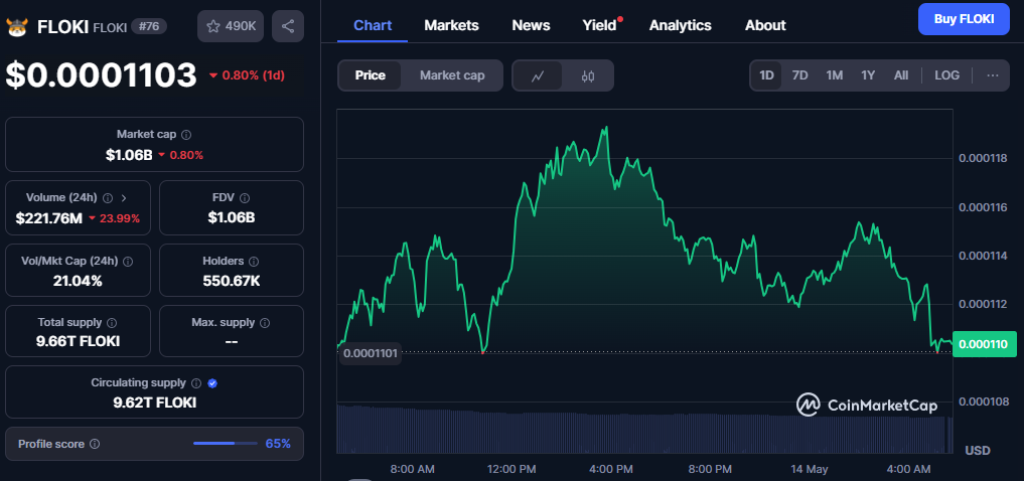Click the volume bars area beneath the price chart
1024x481 pixels.
pyautogui.click(x=645, y=429)
